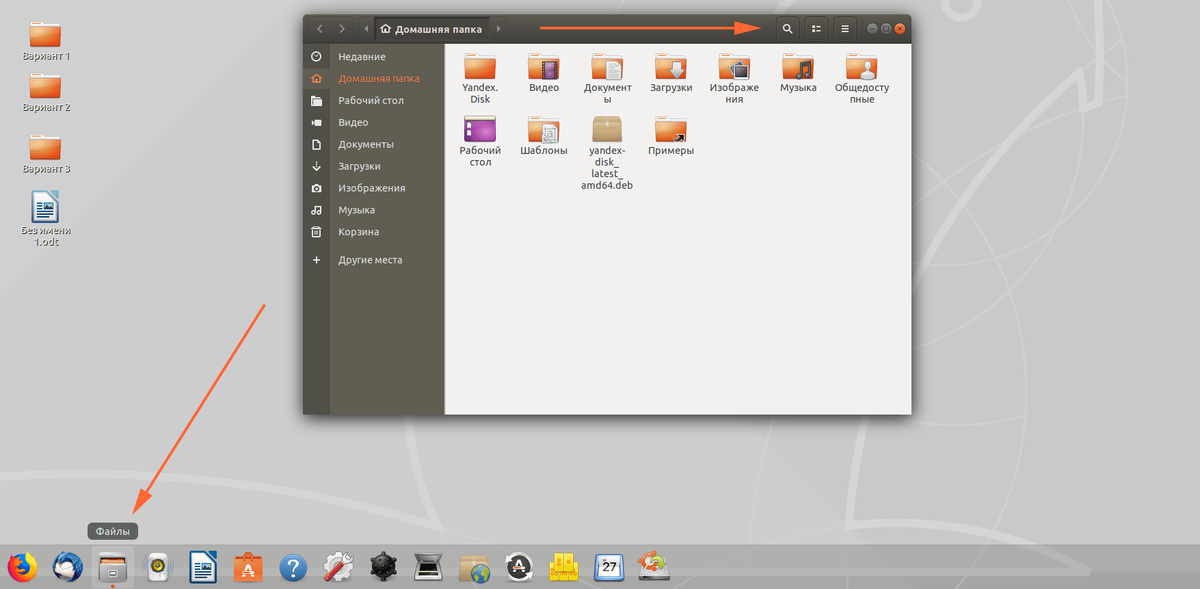Screen dimensions: 1200x589
Task: Click the Files icon in the dock
Action: click(112, 567)
